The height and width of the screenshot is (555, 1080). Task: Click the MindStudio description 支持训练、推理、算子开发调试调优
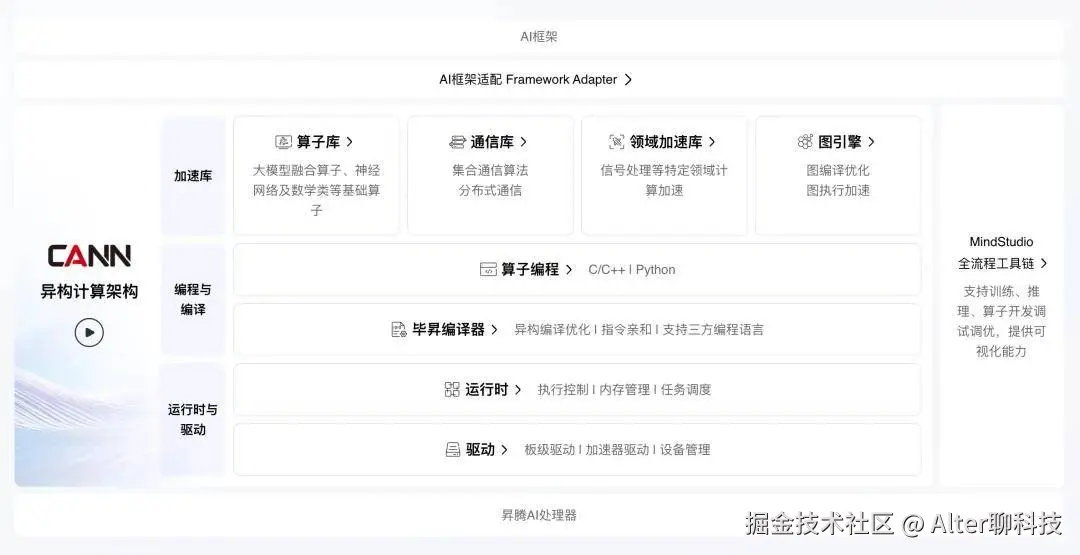[x=1001, y=321]
